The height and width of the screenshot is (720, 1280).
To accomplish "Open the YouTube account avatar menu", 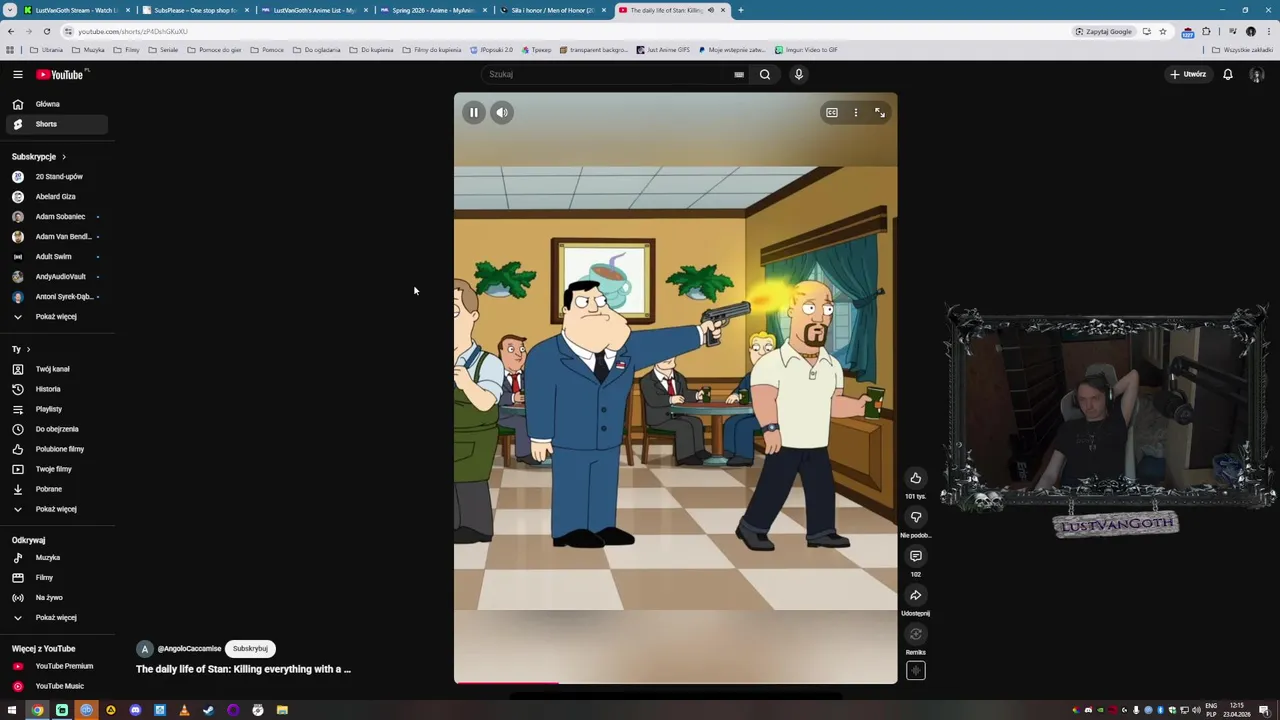I will 1257,74.
